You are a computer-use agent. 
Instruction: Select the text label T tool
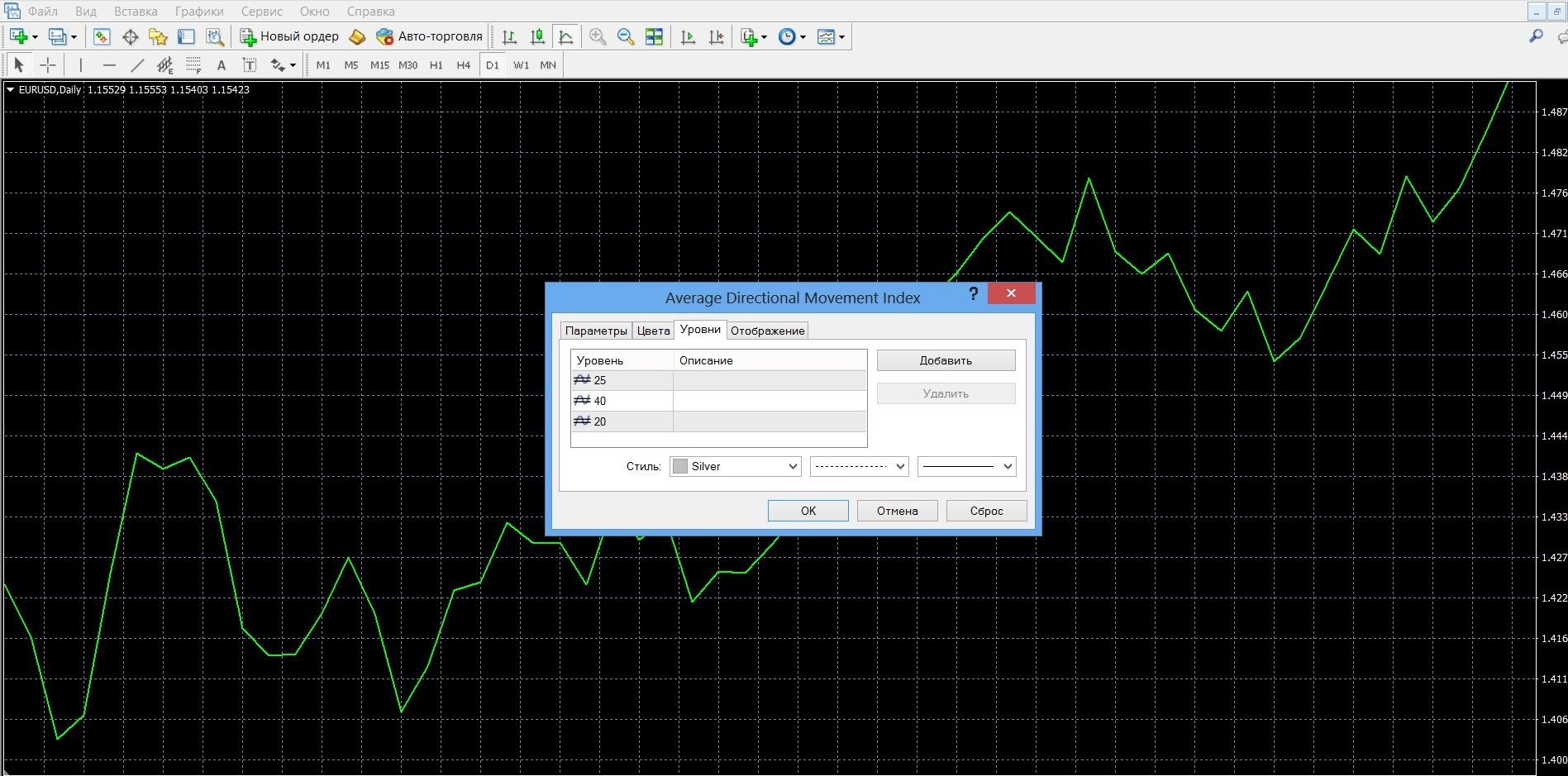[x=249, y=64]
